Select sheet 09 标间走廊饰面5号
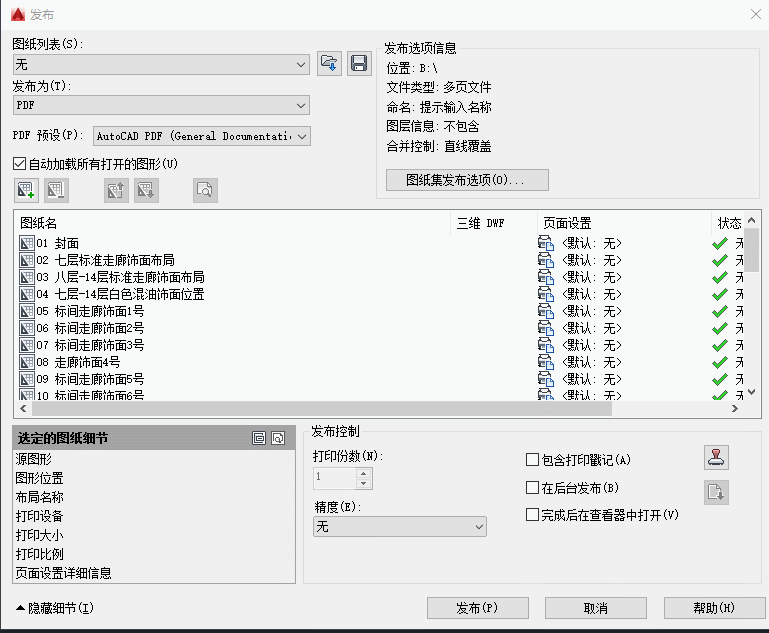This screenshot has width=769, height=633. tap(90, 380)
